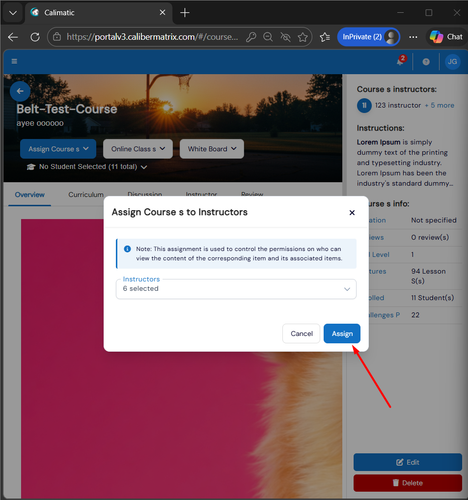468x500 pixels.
Task: Click the browser address bar URL
Action: (152, 37)
